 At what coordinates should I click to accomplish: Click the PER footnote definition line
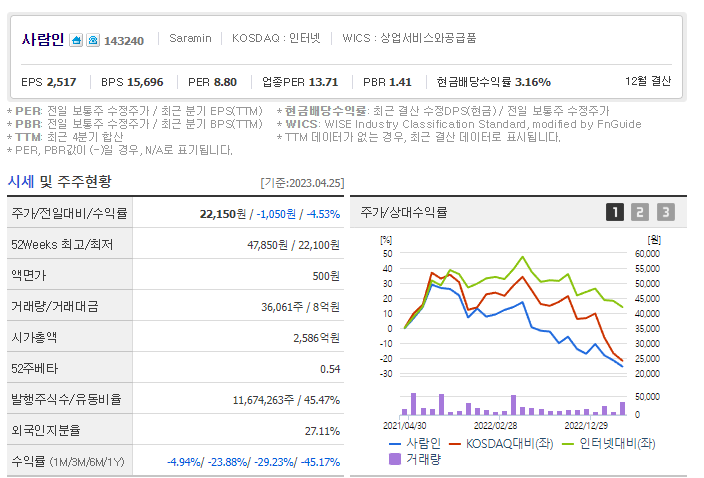(x=135, y=111)
